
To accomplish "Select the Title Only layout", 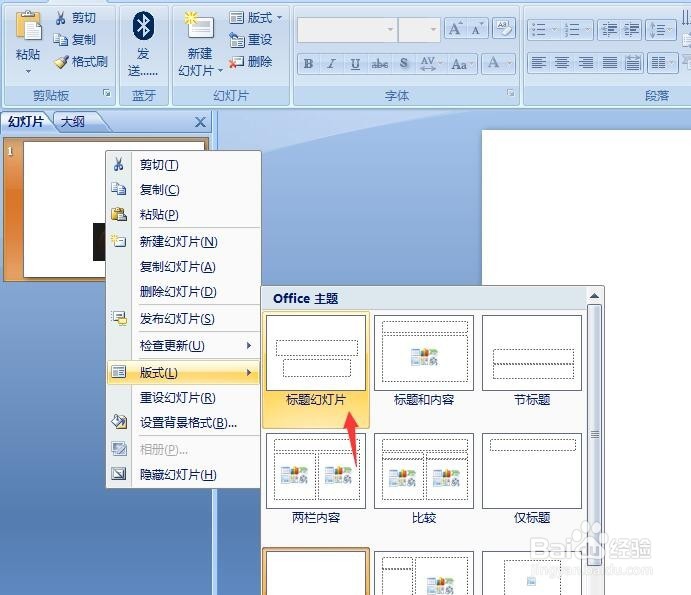I will point(532,479).
